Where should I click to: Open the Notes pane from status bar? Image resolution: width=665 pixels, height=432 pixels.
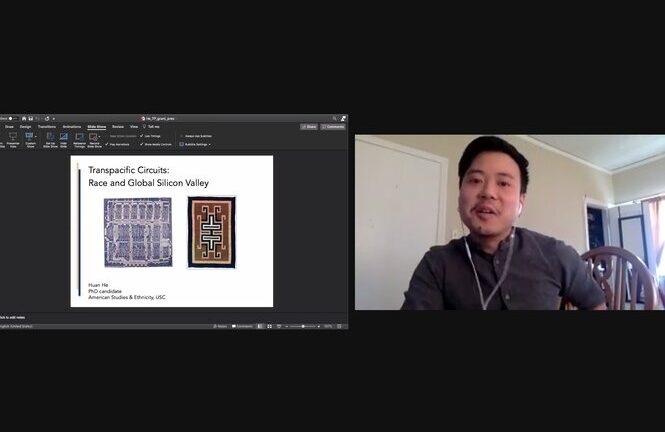[220, 326]
